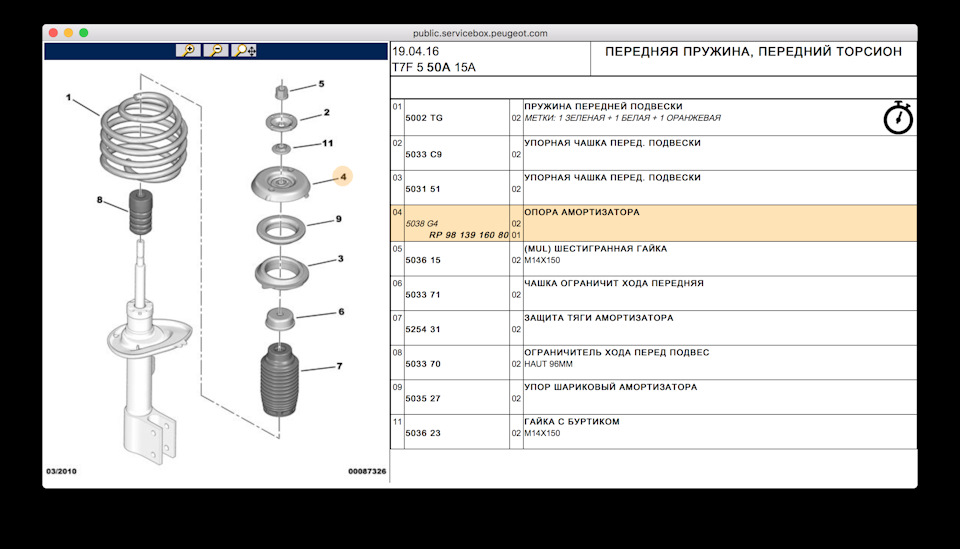Image resolution: width=960 pixels, height=549 pixels.
Task: Select row УПОР ШАРИКОВЫЙ АМОРТИЗАТОРА
Action: (653, 397)
